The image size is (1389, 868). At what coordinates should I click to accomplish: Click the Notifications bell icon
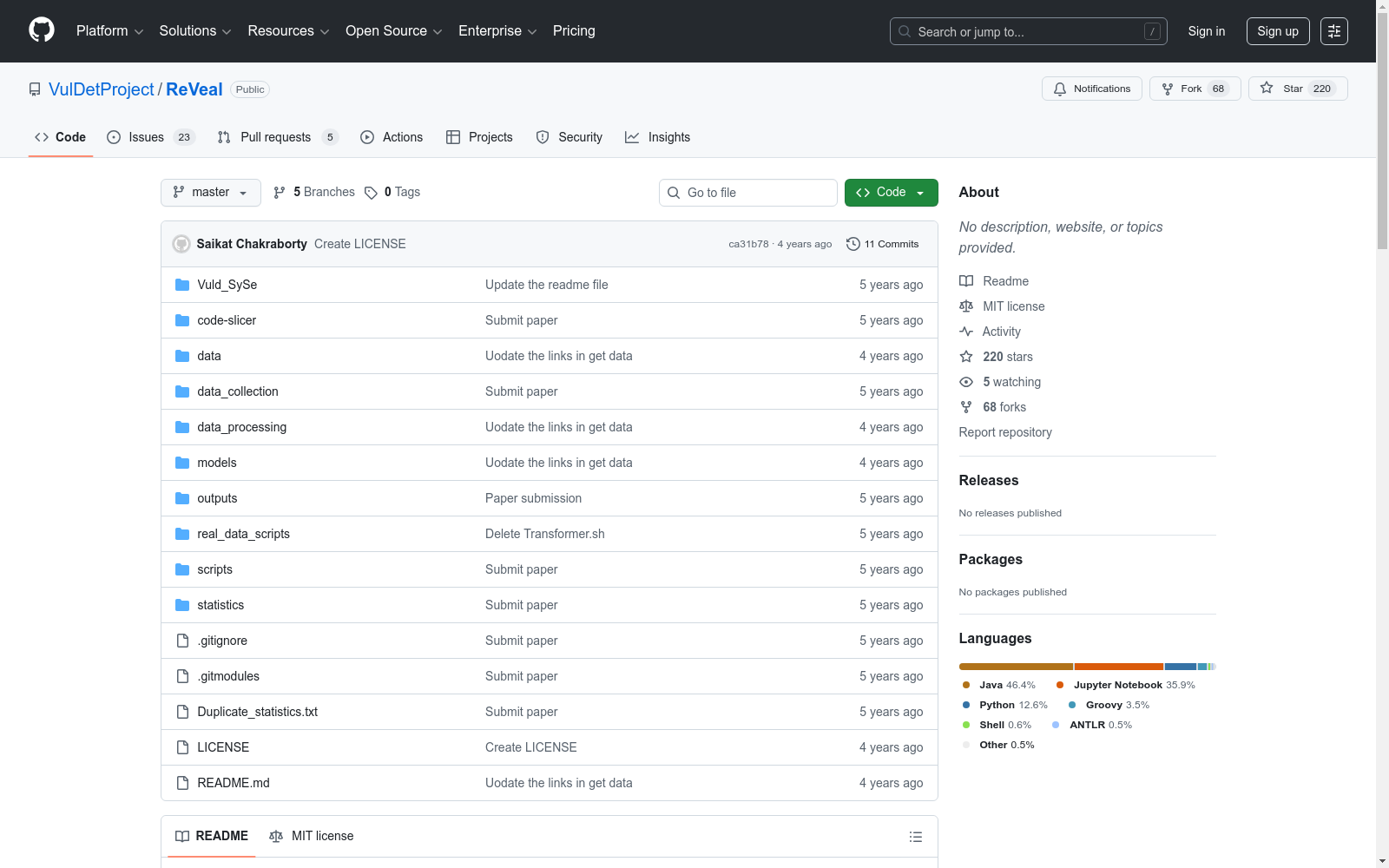pyautogui.click(x=1060, y=89)
